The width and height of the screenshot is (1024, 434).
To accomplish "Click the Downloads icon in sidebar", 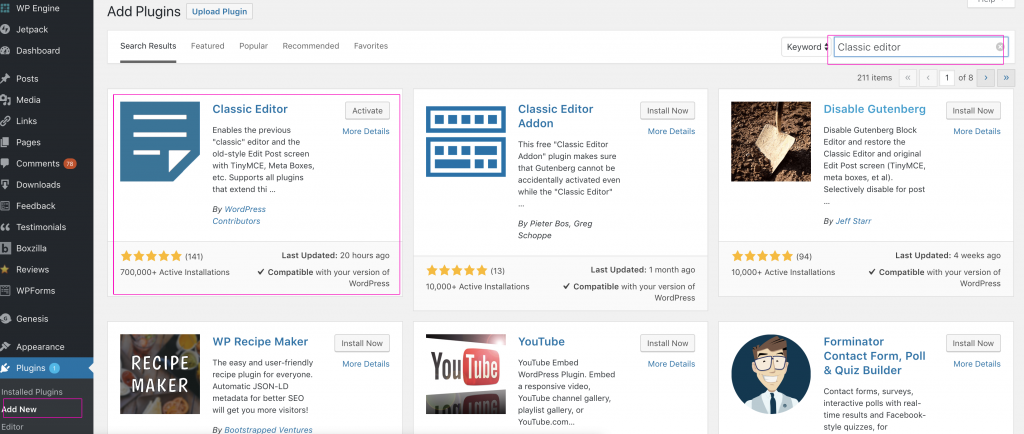I will click(5, 185).
